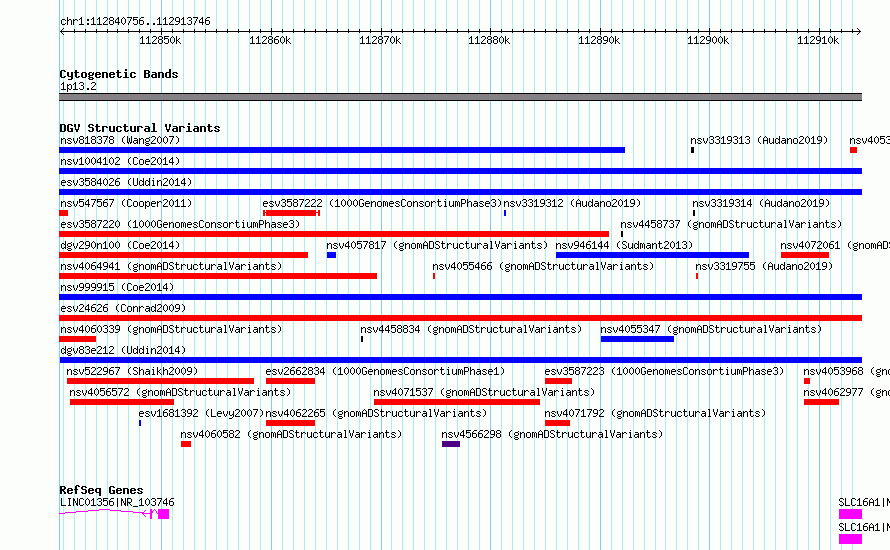Screen dimensions: 890x550
Task: Click the nsv4071792 (gnomADStructuralVariants) label
Action: click(x=655, y=413)
